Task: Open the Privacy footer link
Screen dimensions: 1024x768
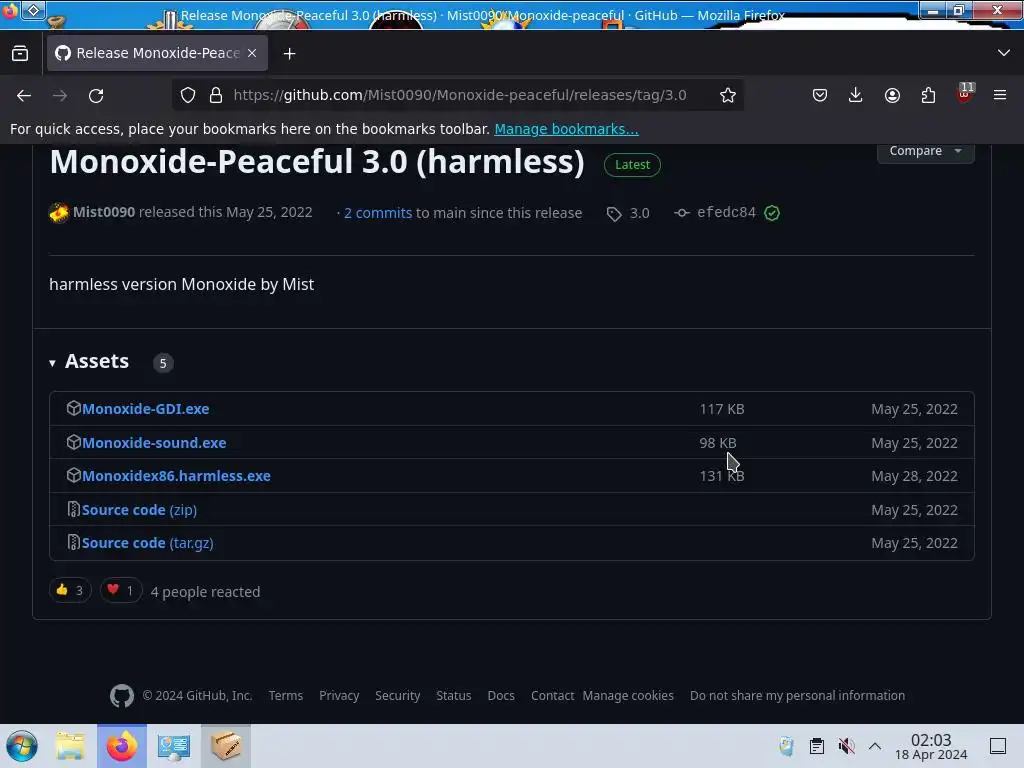Action: click(x=339, y=696)
